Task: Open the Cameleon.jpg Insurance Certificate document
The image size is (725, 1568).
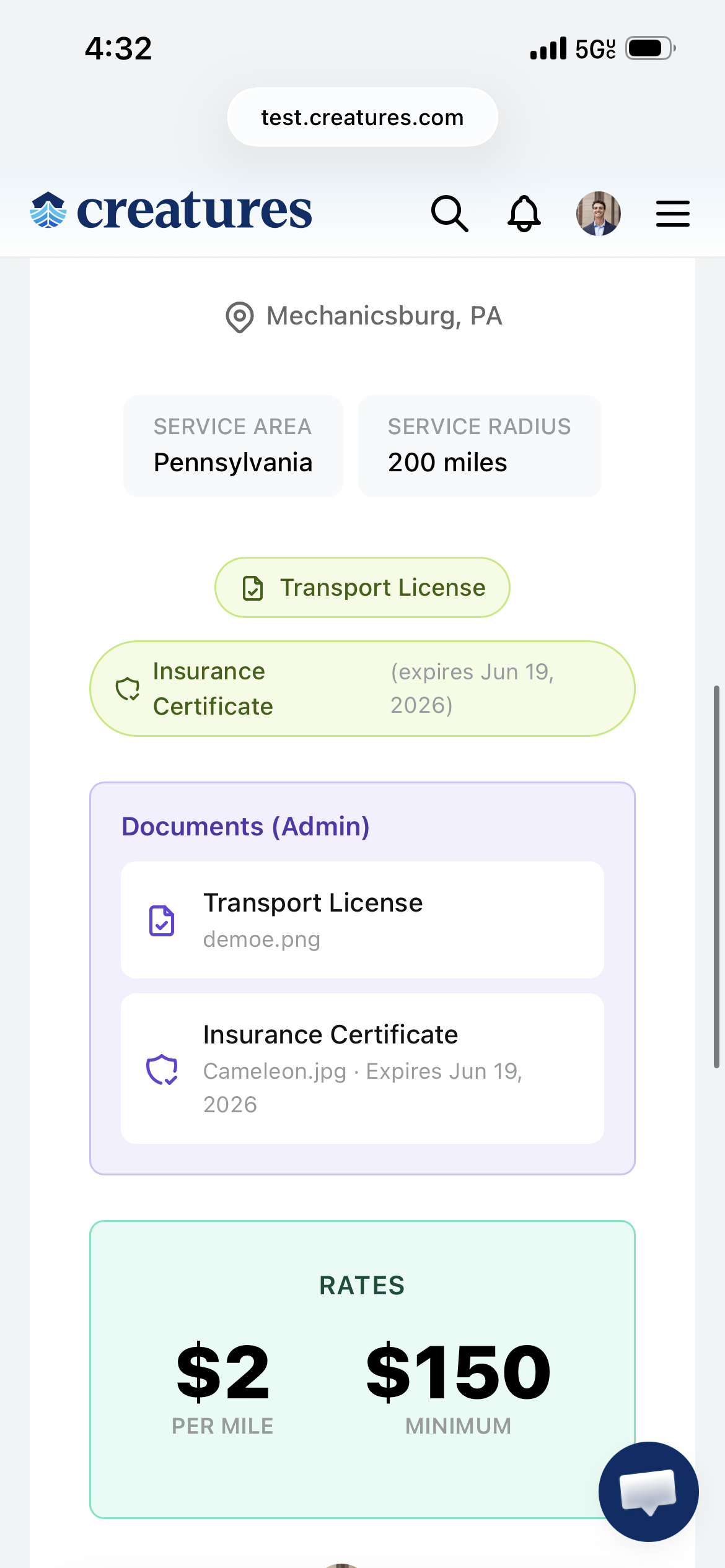Action: click(x=362, y=1068)
